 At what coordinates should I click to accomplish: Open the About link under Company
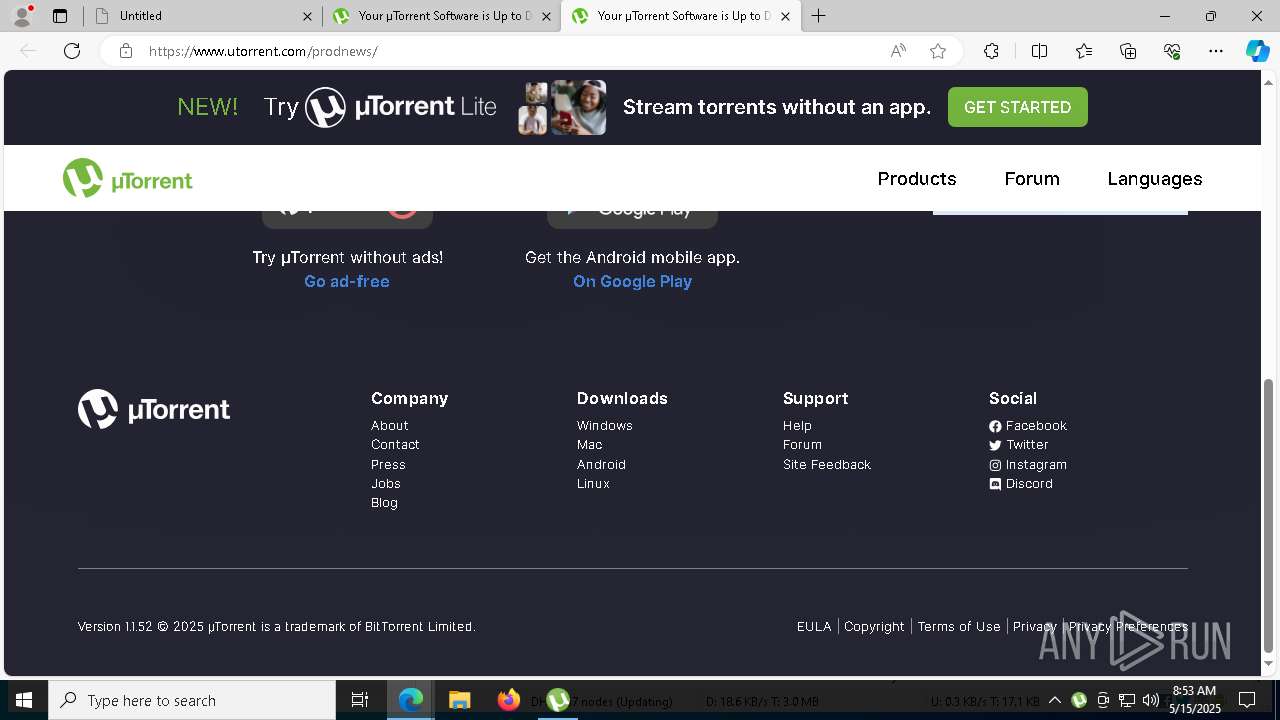coord(390,426)
